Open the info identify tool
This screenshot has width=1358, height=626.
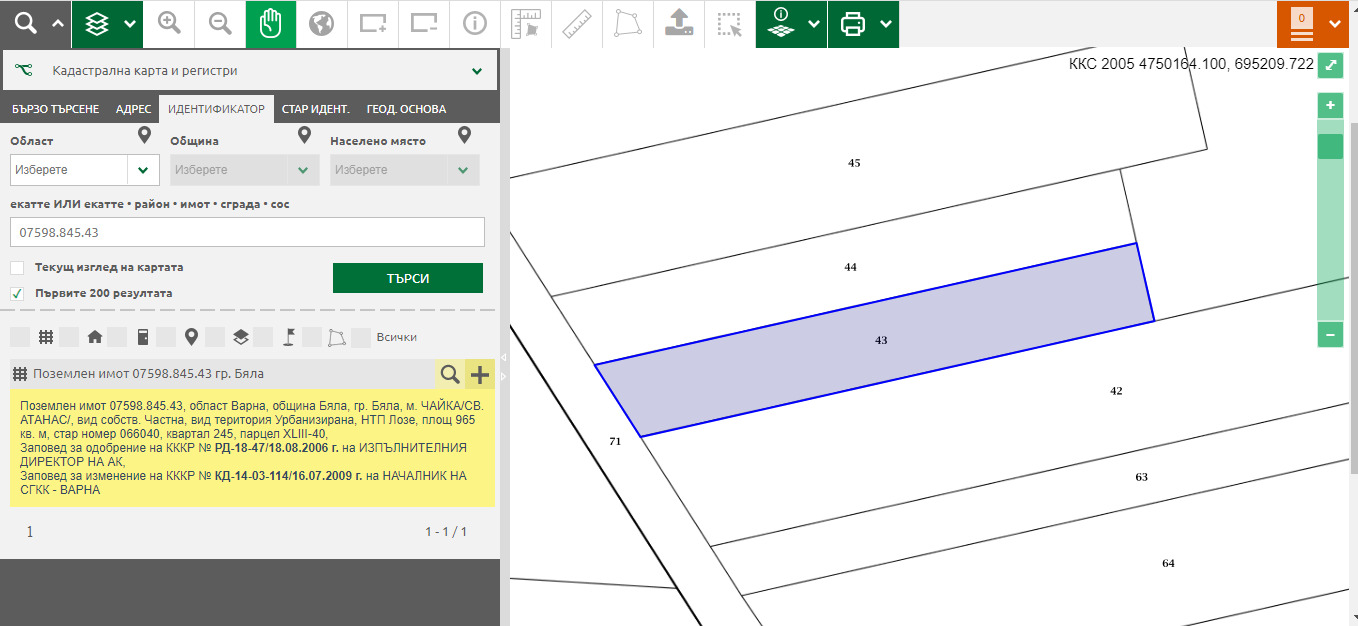click(x=475, y=24)
